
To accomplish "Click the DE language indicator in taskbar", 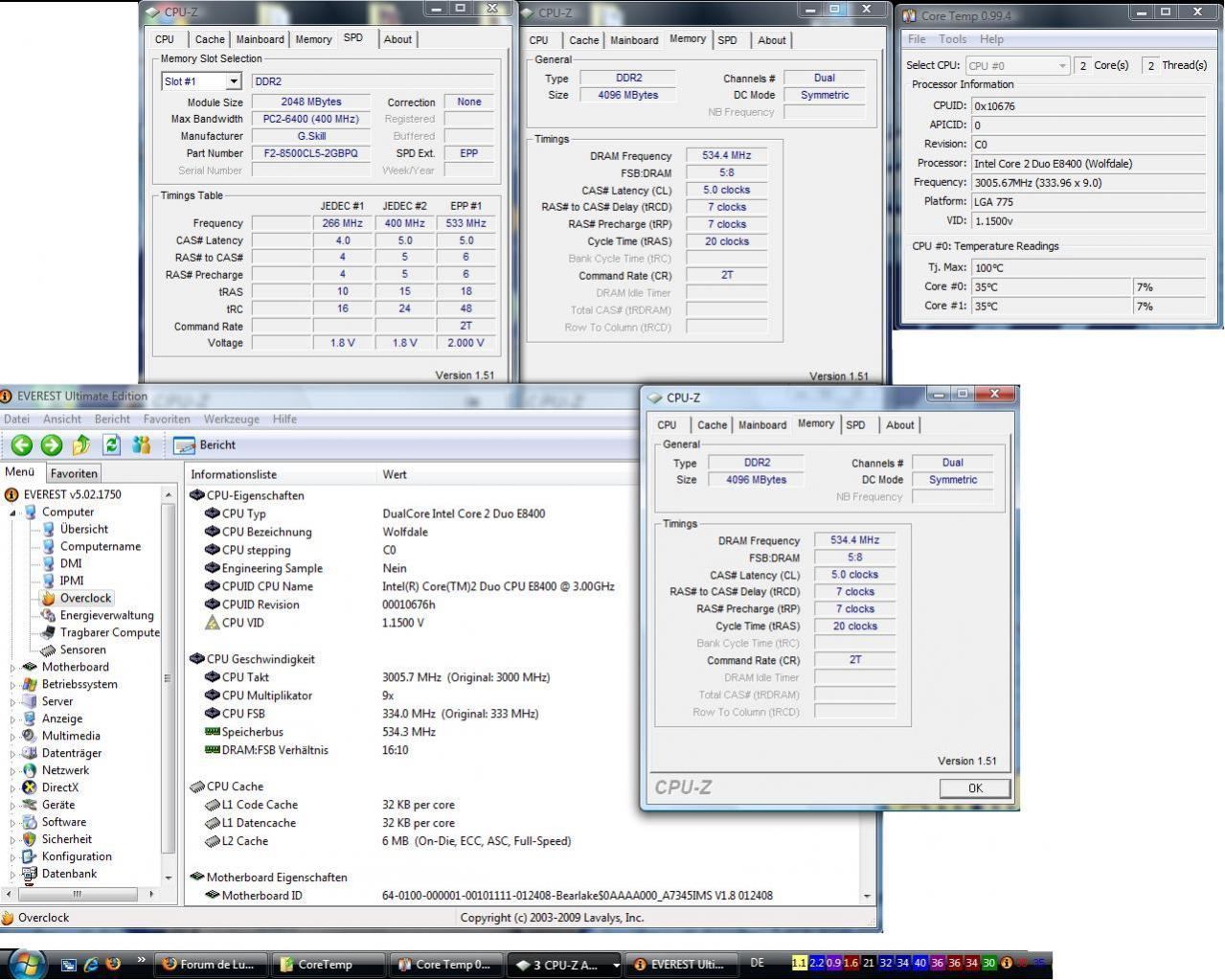I will 758,963.
